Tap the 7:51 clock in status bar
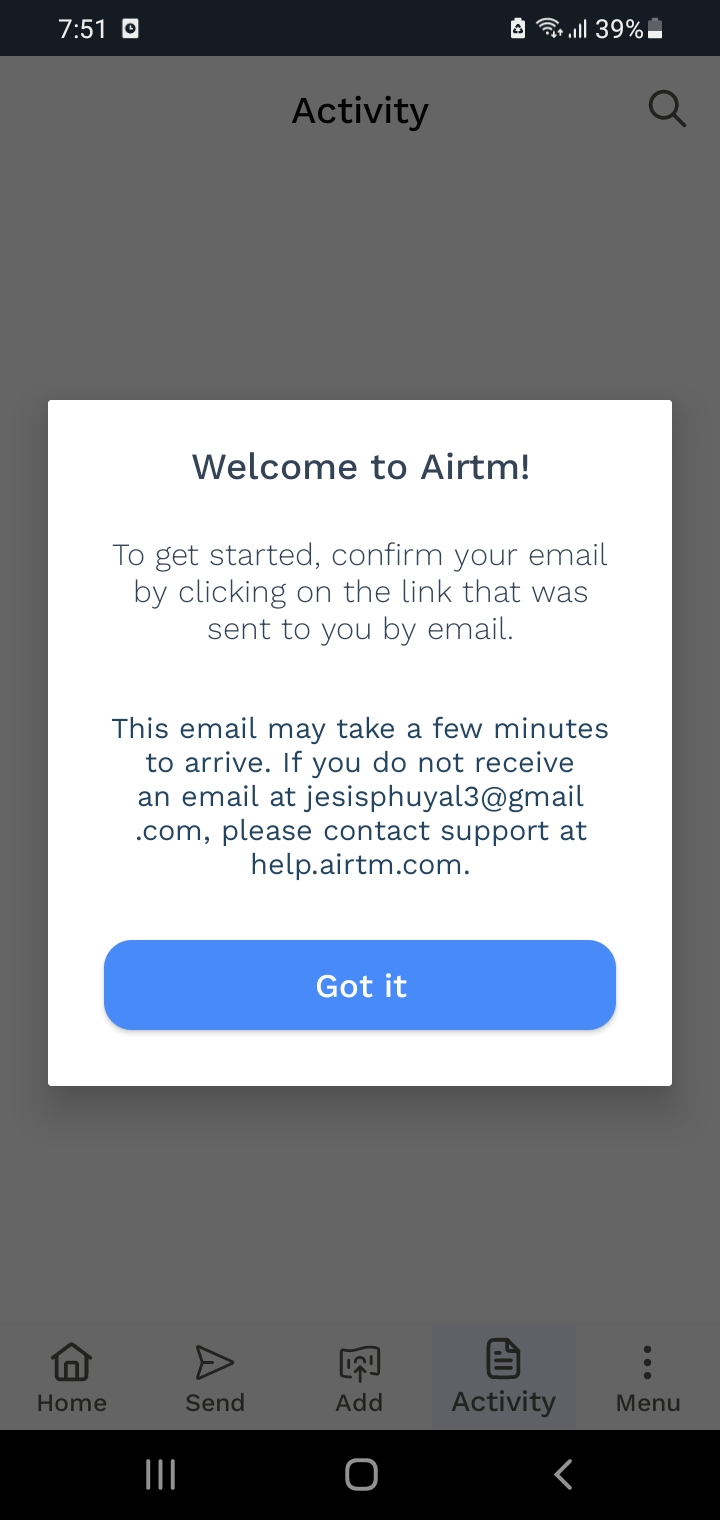Image resolution: width=720 pixels, height=1520 pixels. click(83, 29)
